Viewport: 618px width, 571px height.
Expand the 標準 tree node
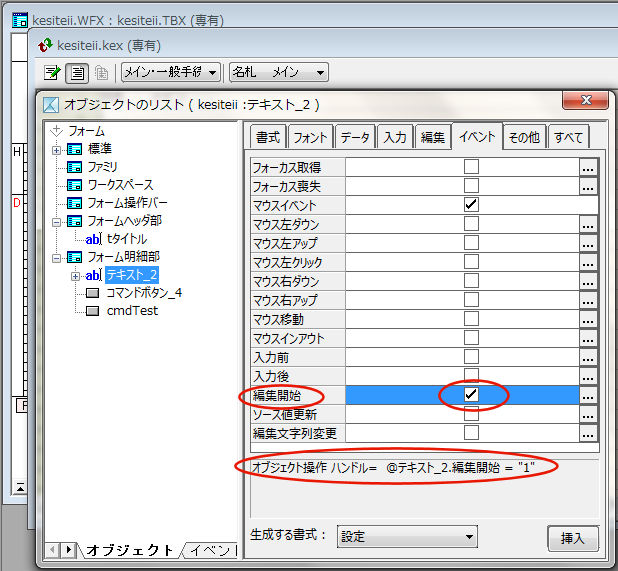tap(58, 149)
